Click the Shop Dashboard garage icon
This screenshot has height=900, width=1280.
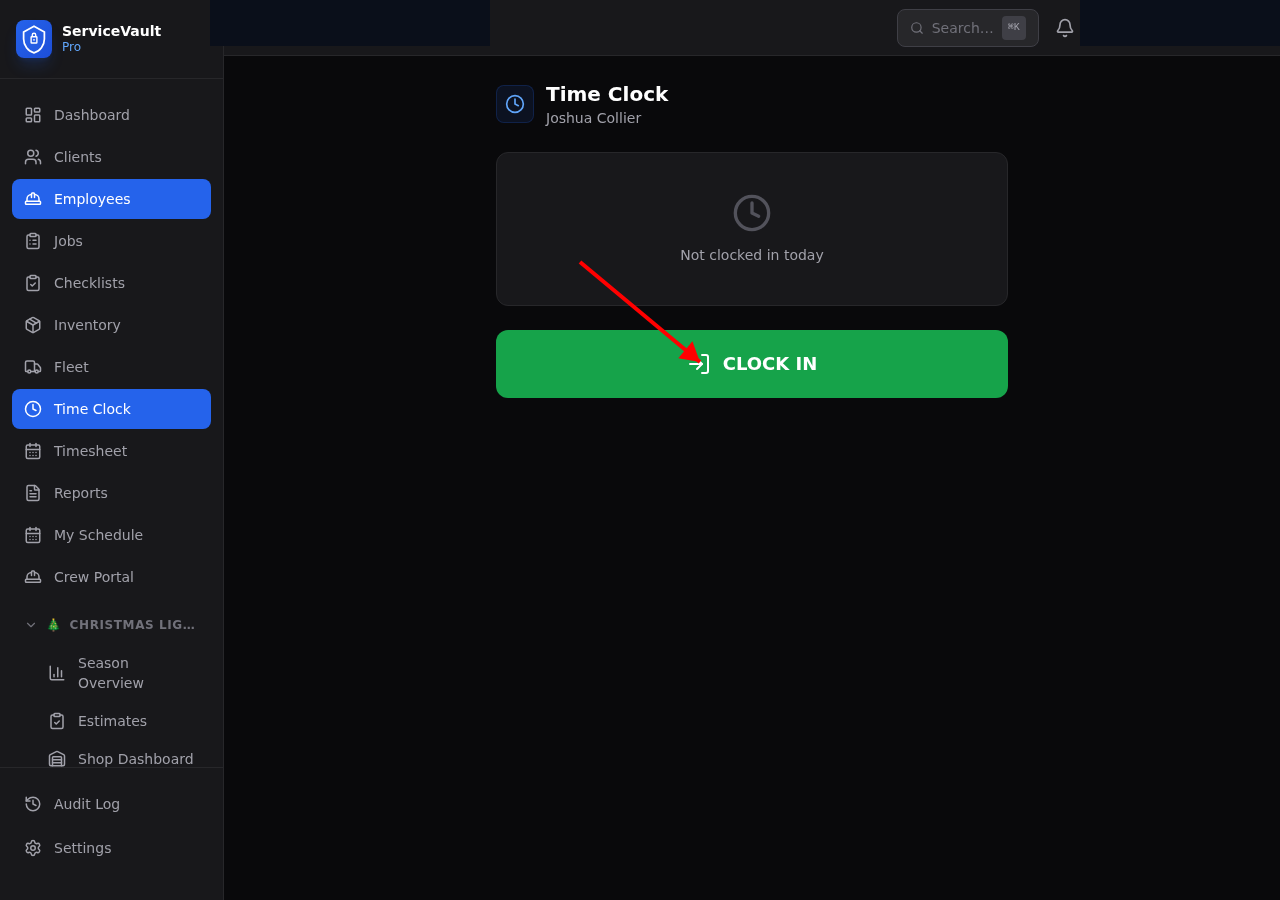pos(57,759)
